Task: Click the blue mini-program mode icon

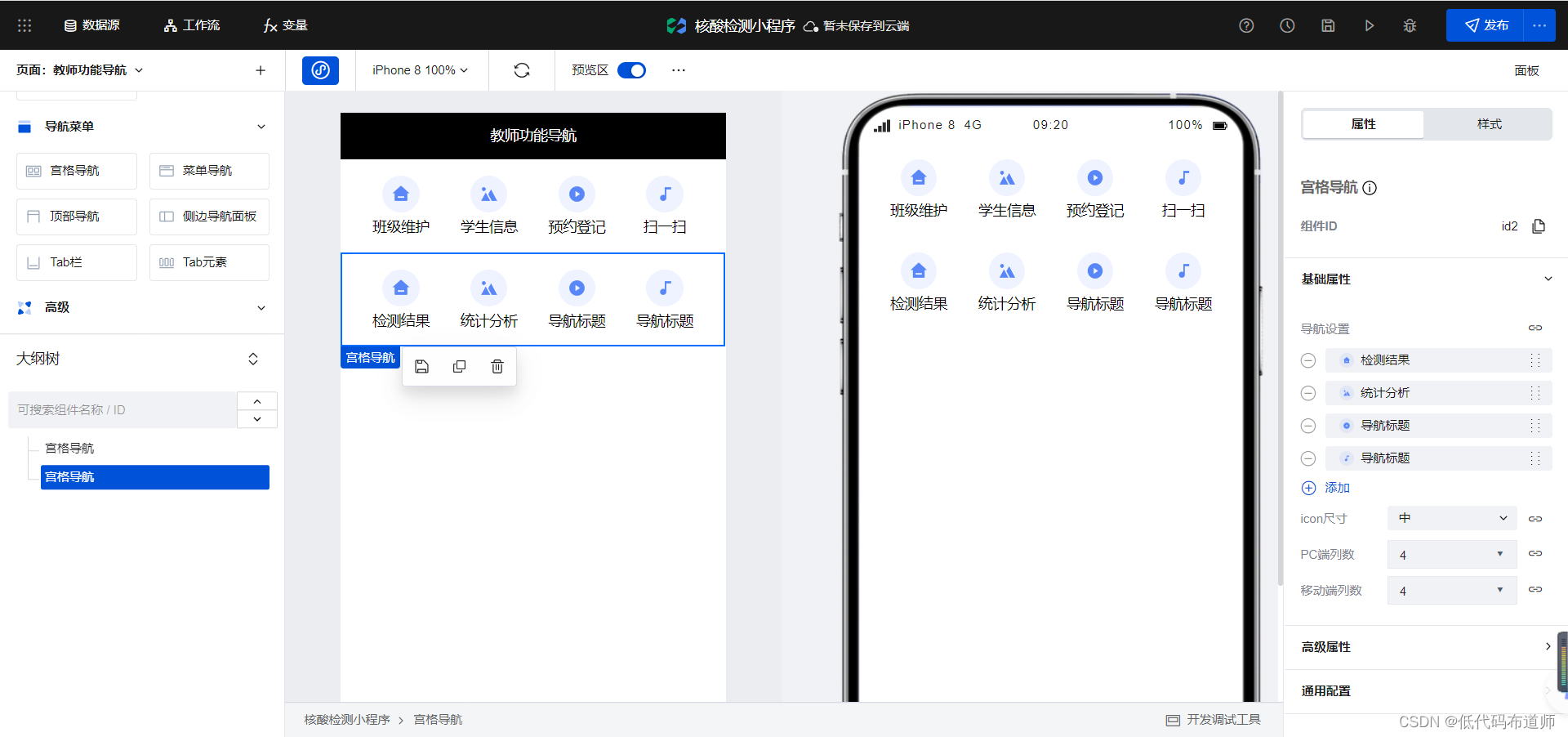Action: (320, 70)
